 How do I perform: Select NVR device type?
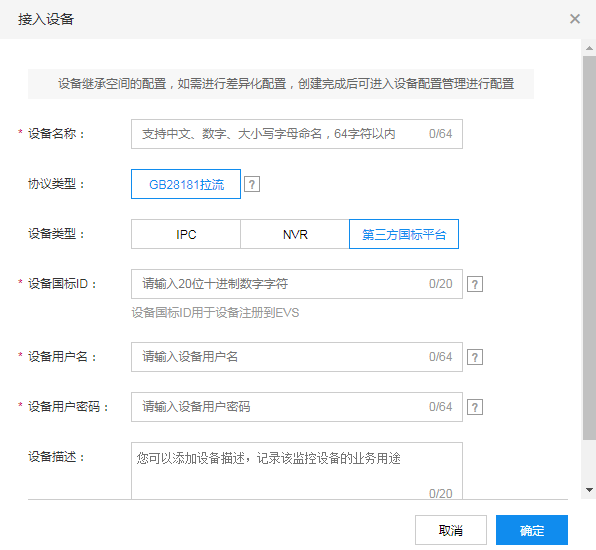pos(295,234)
